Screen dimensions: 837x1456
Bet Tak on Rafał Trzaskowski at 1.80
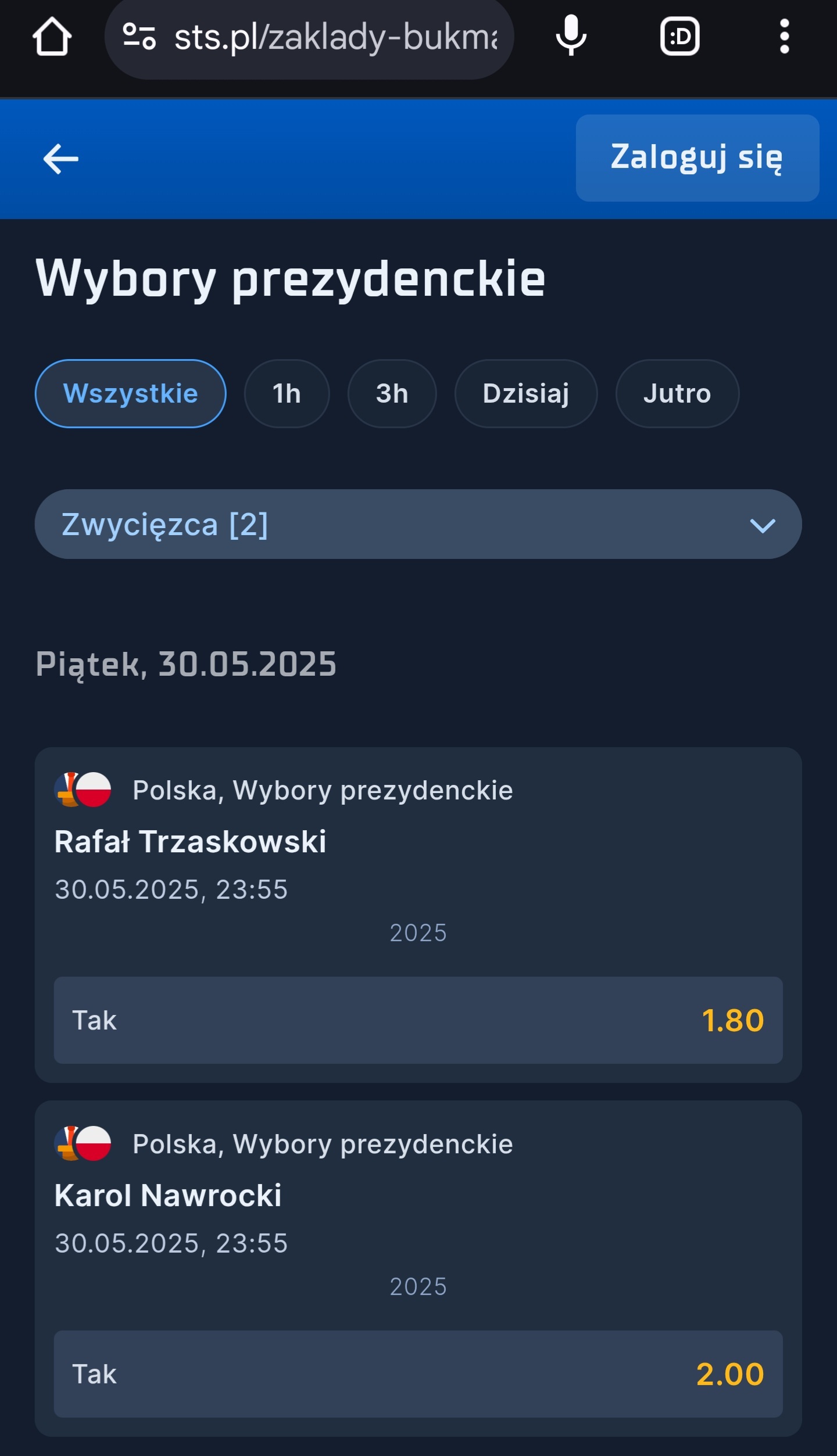(418, 1020)
